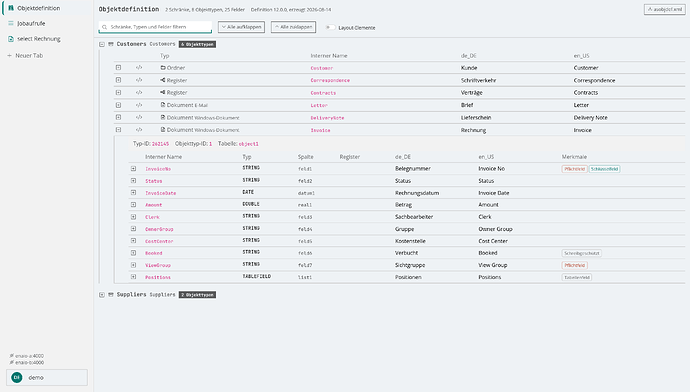Click the cabinet icon next to Customers
The width and height of the screenshot is (690, 392).
point(111,44)
